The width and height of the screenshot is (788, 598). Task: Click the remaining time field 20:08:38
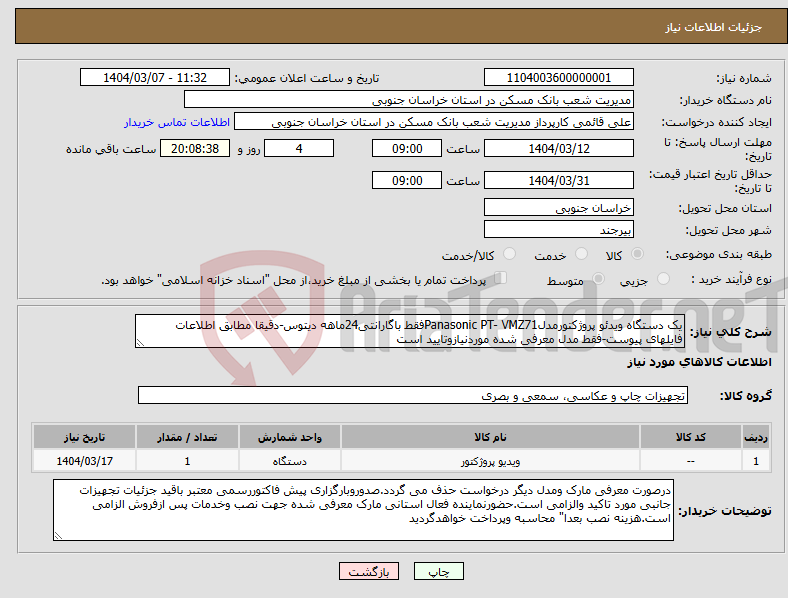[x=195, y=148]
